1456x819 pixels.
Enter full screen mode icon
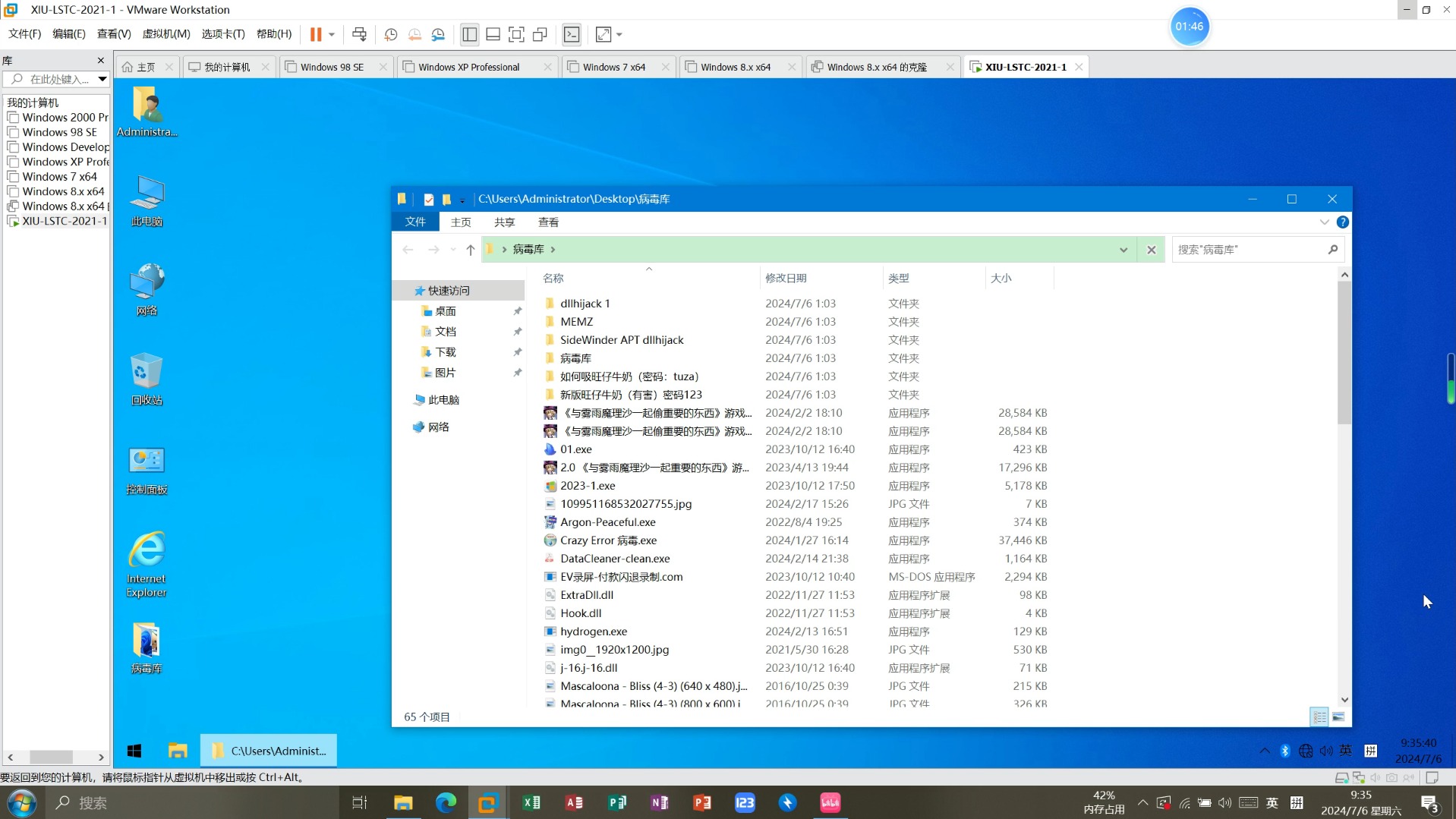[x=516, y=34]
